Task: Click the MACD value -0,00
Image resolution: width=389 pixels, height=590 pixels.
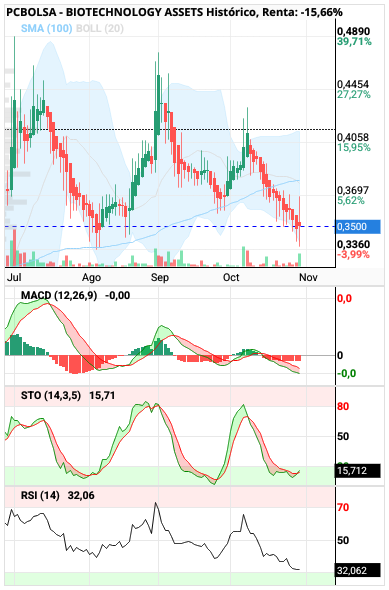Action: pos(117,295)
